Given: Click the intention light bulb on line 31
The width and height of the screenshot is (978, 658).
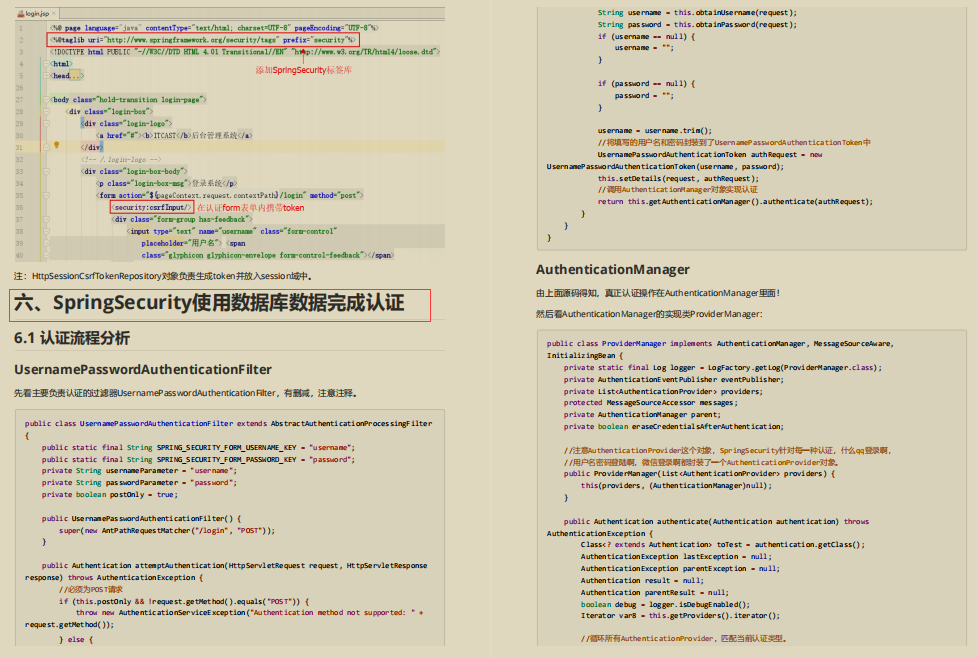Looking at the screenshot, I should (56, 145).
